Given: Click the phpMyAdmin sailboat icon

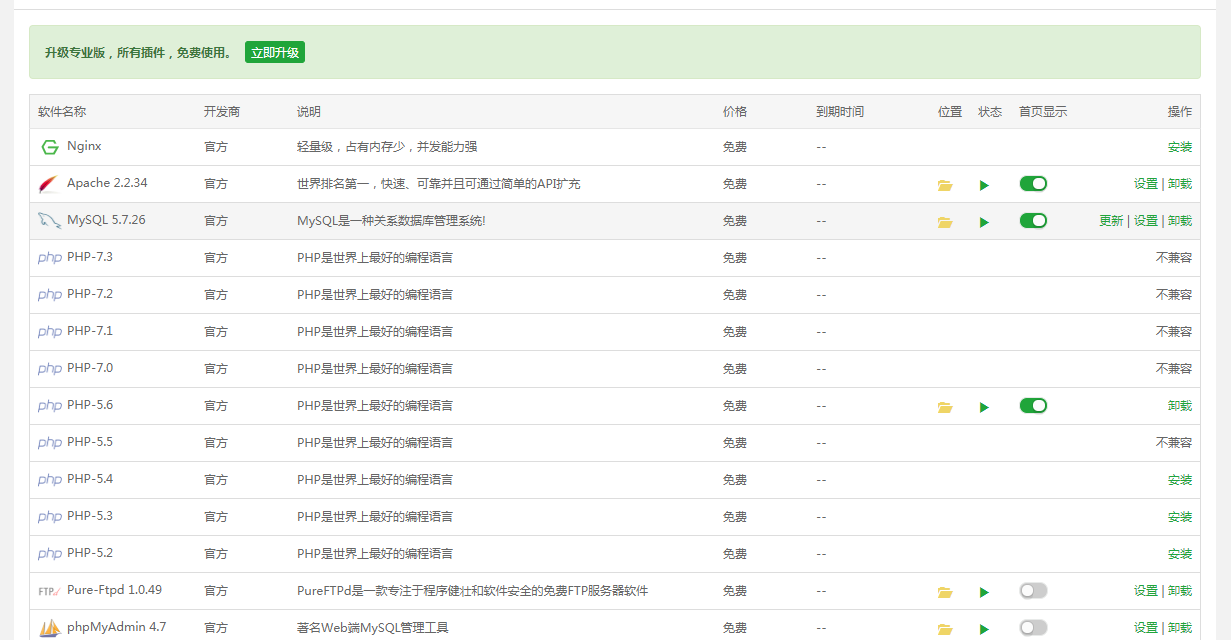Looking at the screenshot, I should [x=50, y=628].
